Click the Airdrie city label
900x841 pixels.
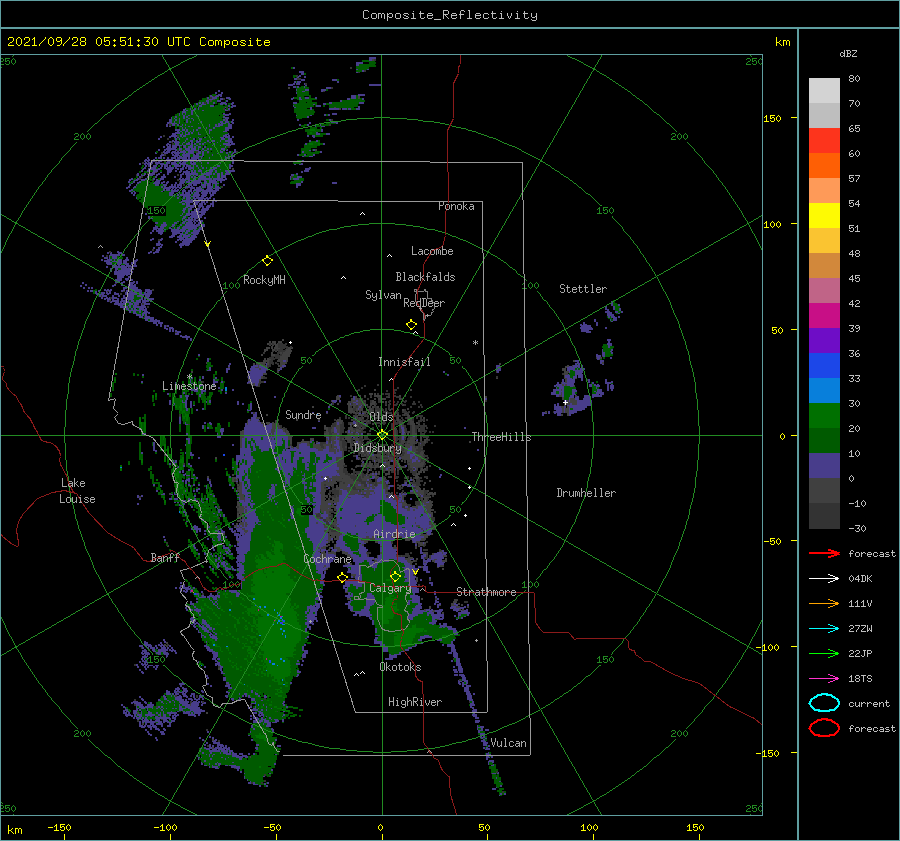[x=394, y=534]
